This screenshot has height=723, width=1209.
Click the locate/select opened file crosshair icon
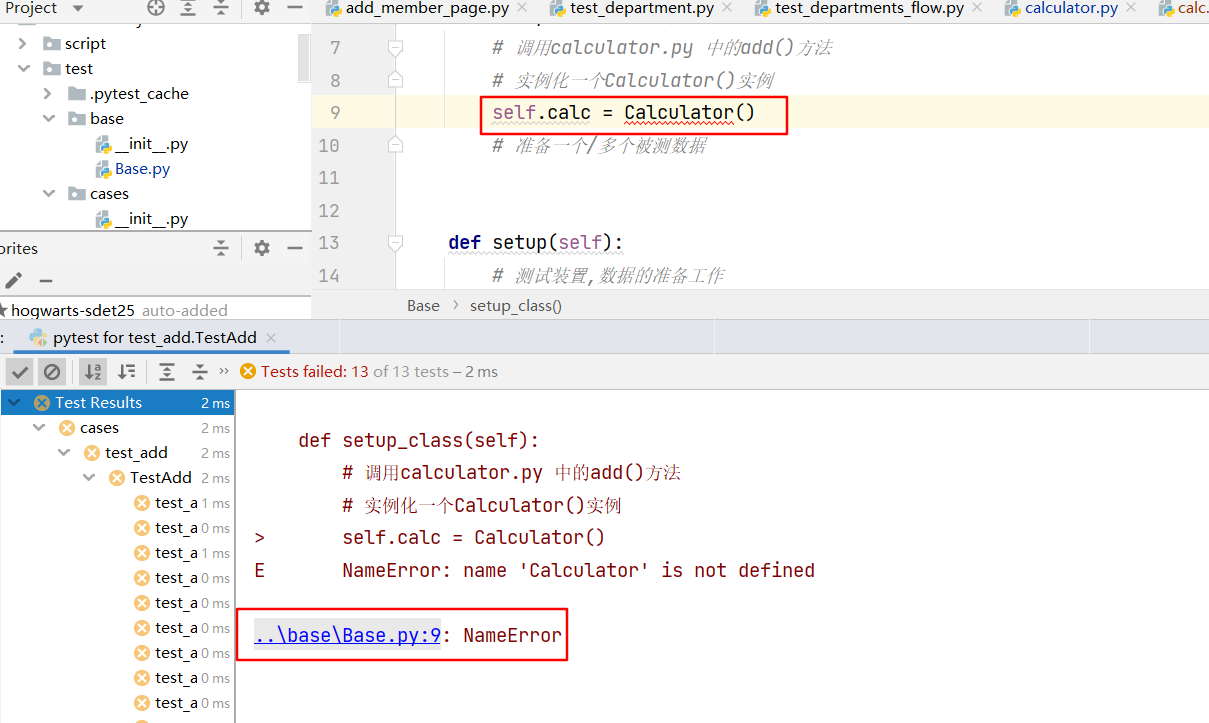pyautogui.click(x=156, y=8)
